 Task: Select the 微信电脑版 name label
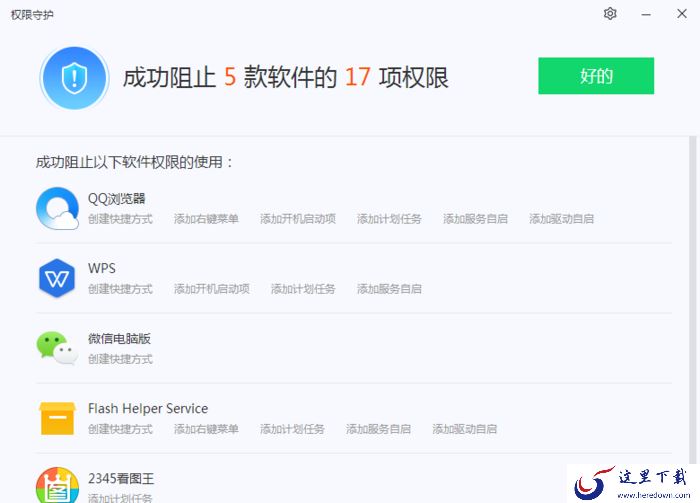tap(119, 339)
